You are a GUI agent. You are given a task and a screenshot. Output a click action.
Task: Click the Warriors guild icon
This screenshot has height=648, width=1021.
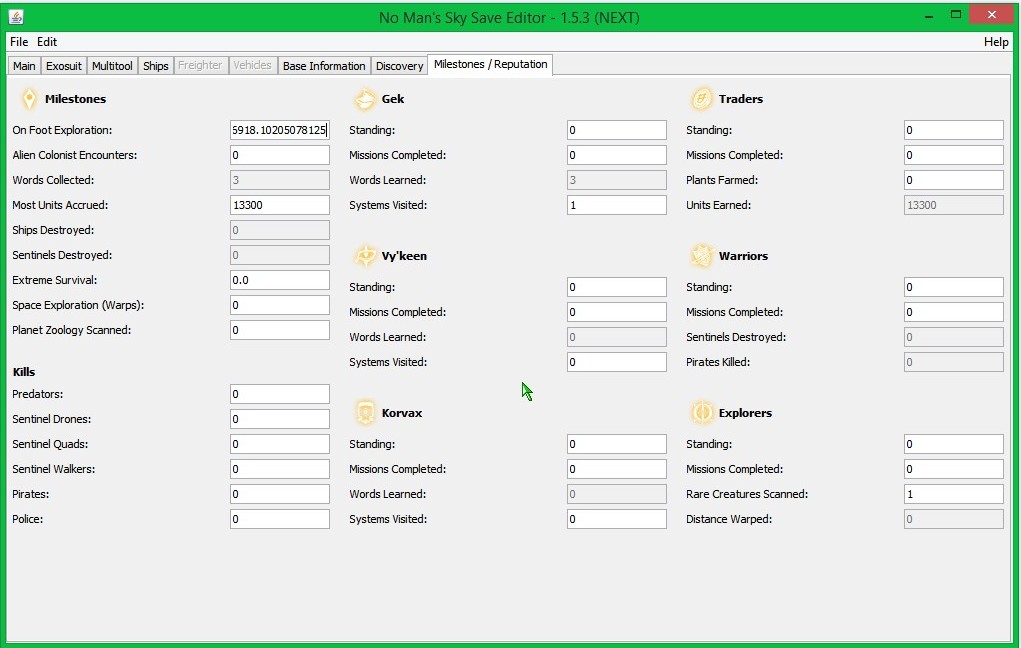tap(702, 256)
